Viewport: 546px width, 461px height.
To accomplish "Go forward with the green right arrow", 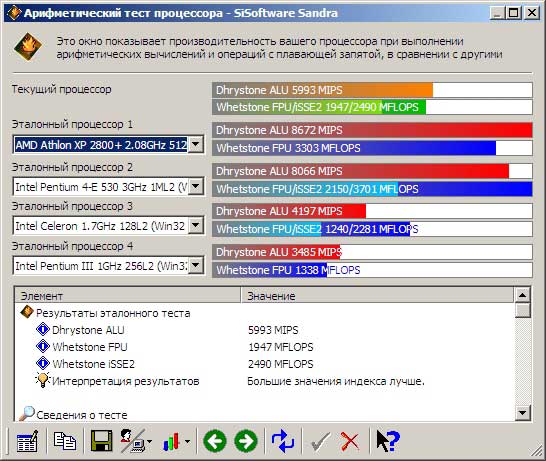I will coord(246,441).
